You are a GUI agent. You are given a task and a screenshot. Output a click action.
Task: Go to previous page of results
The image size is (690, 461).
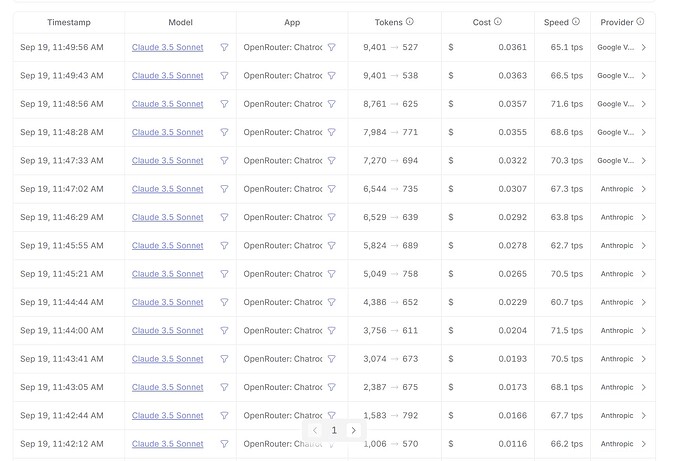pyautogui.click(x=315, y=430)
